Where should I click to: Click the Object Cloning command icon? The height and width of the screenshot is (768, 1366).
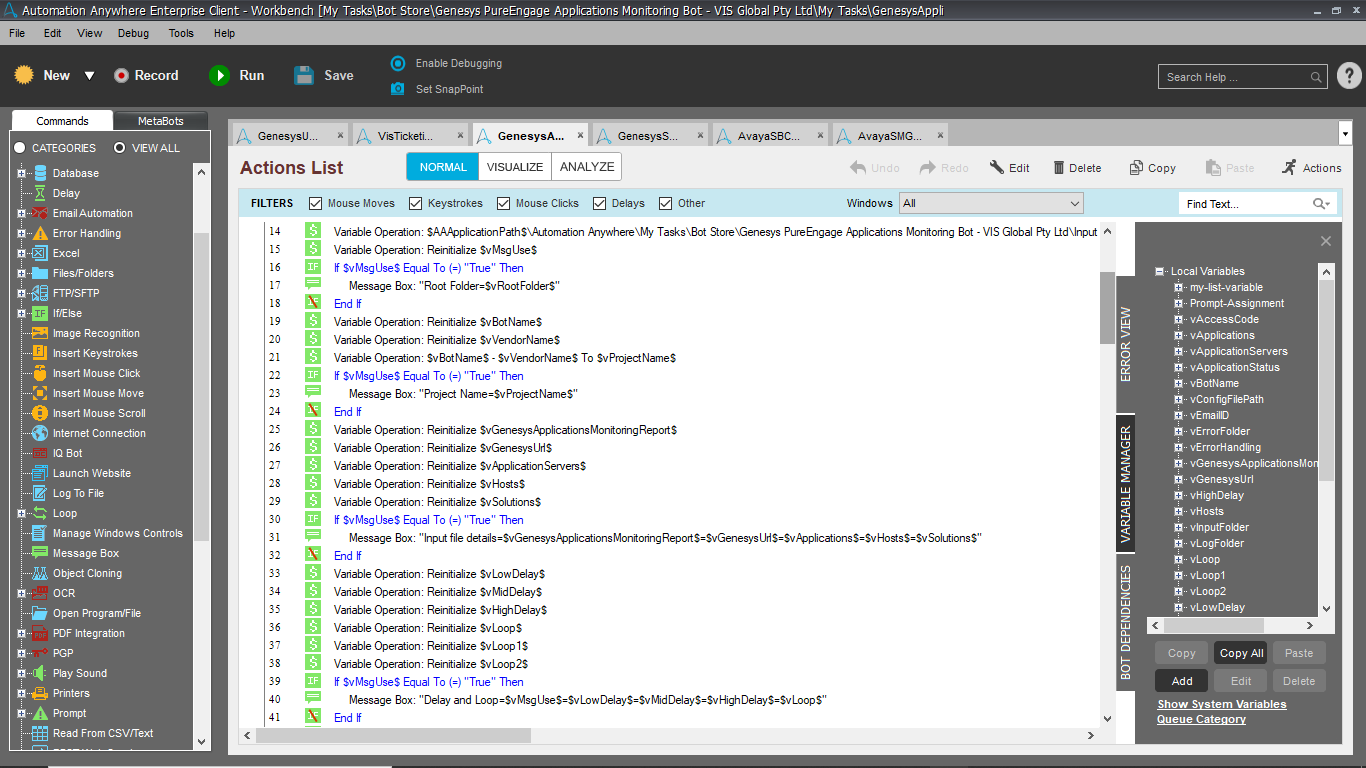40,573
